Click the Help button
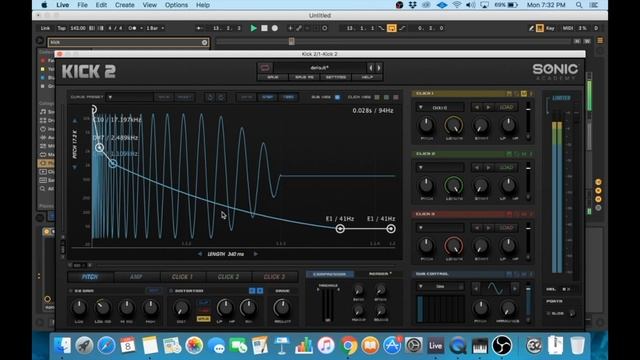The width and height of the screenshot is (640, 360). pyautogui.click(x=367, y=77)
